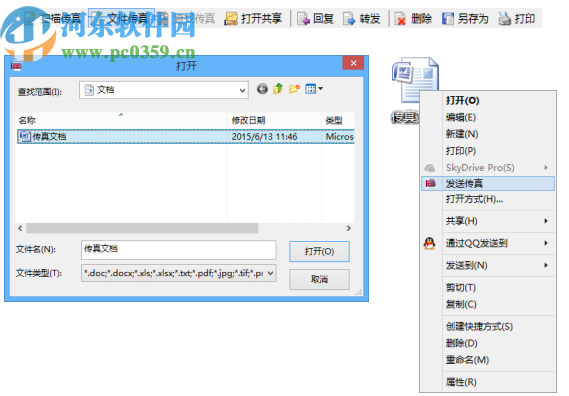Choose 剪切(T) in context menu
Image resolution: width=569 pixels, height=396 pixels.
tap(460, 288)
